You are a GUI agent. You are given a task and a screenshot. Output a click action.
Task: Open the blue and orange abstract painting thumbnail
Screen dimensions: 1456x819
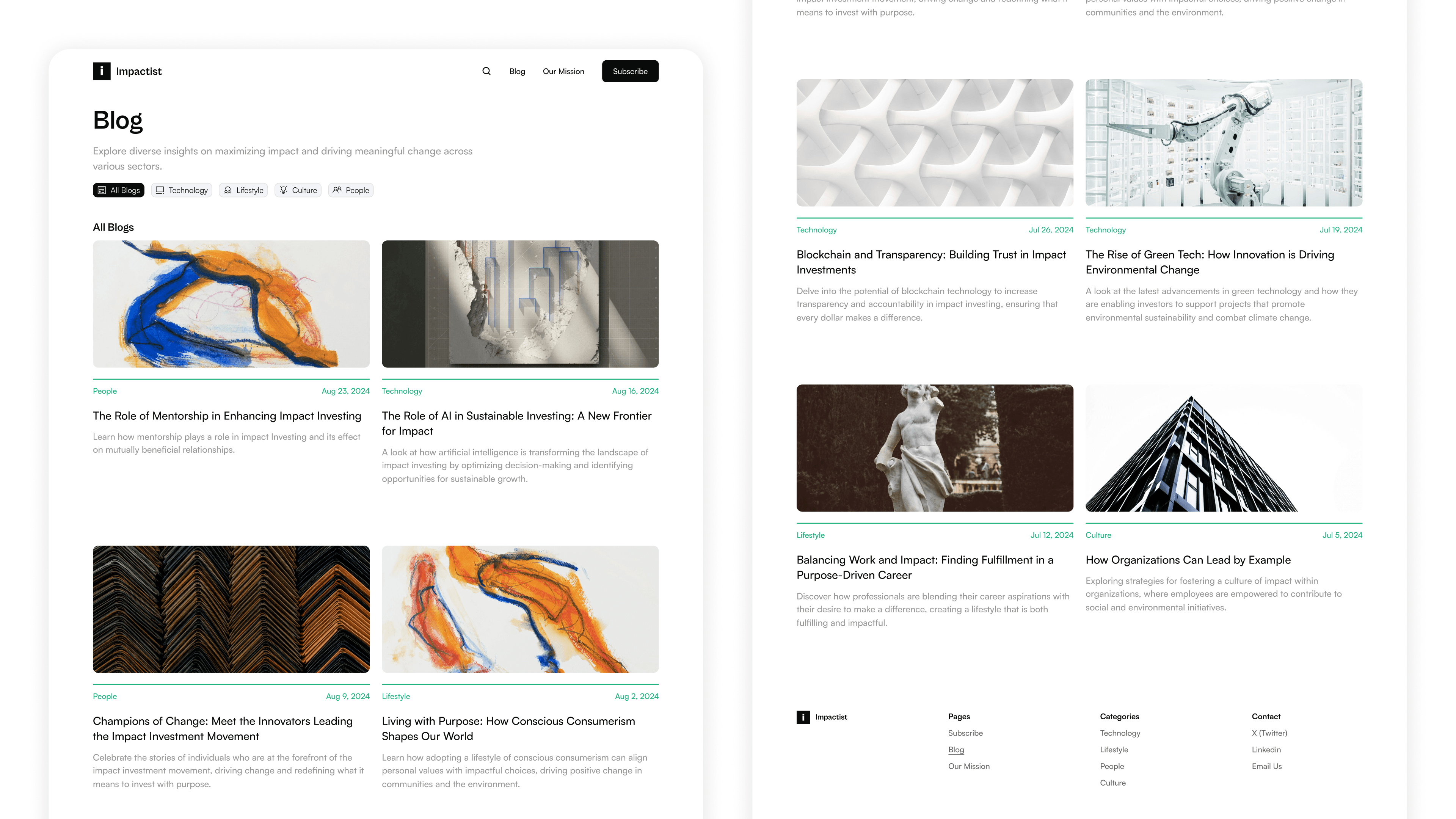point(231,304)
